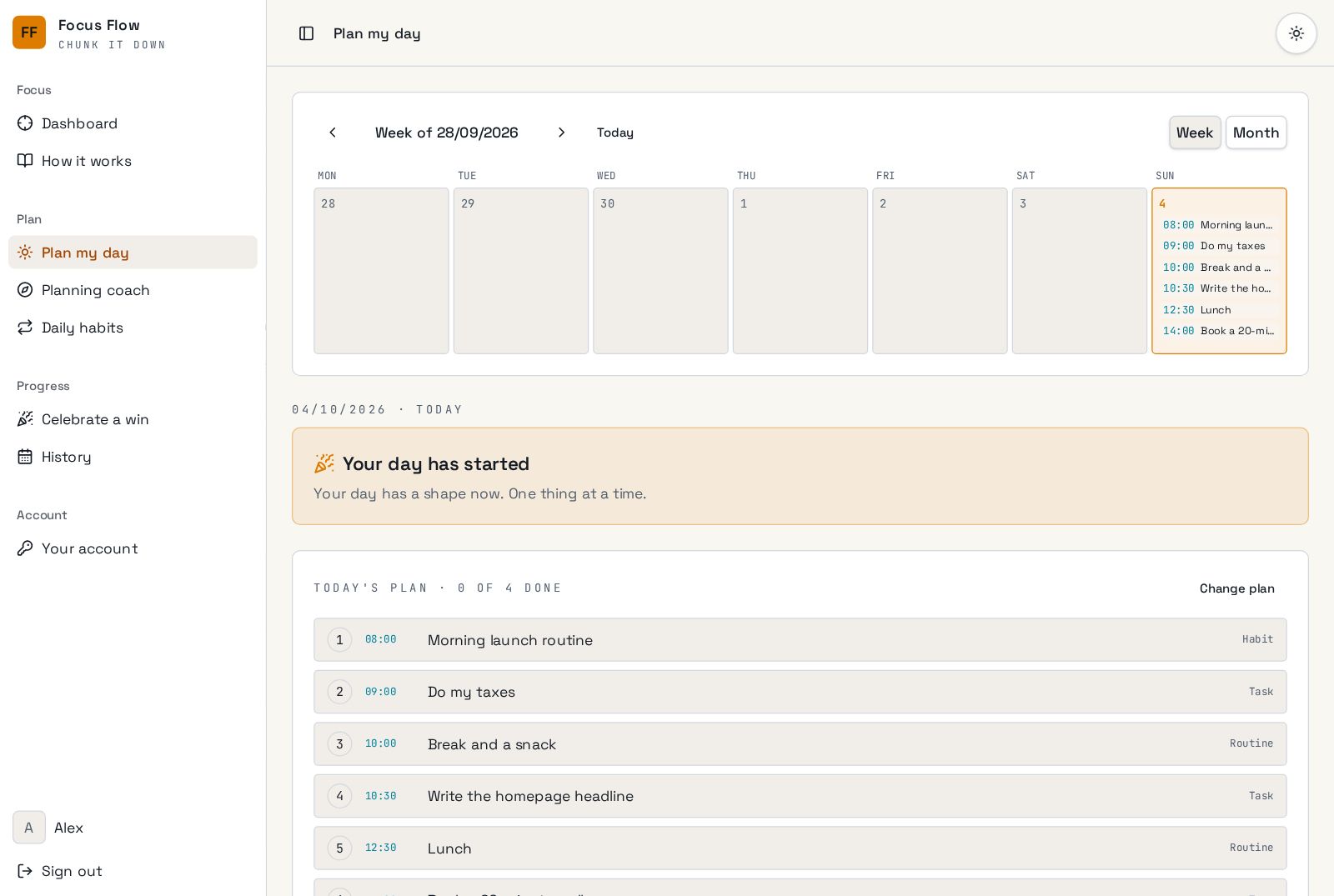Click the Alex avatar badge

29,828
